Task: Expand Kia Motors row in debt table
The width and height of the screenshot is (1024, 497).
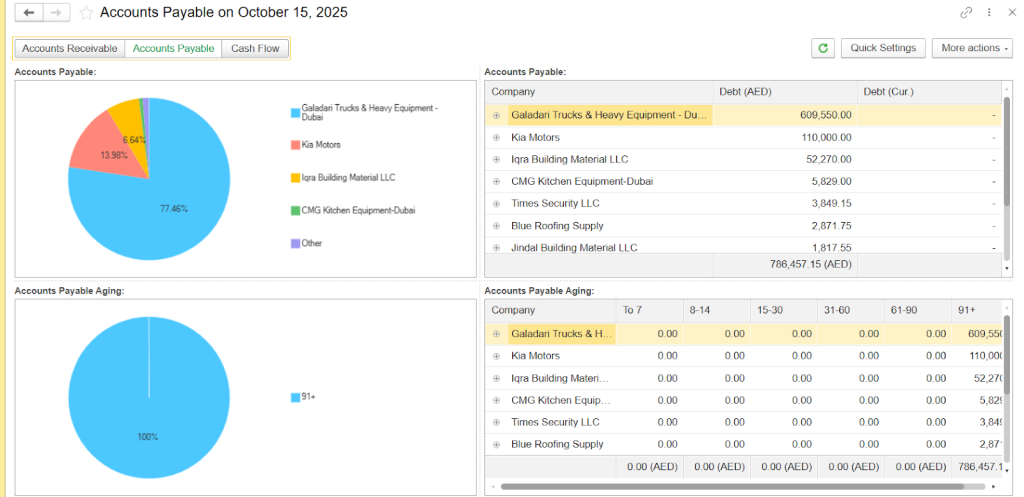Action: point(496,137)
